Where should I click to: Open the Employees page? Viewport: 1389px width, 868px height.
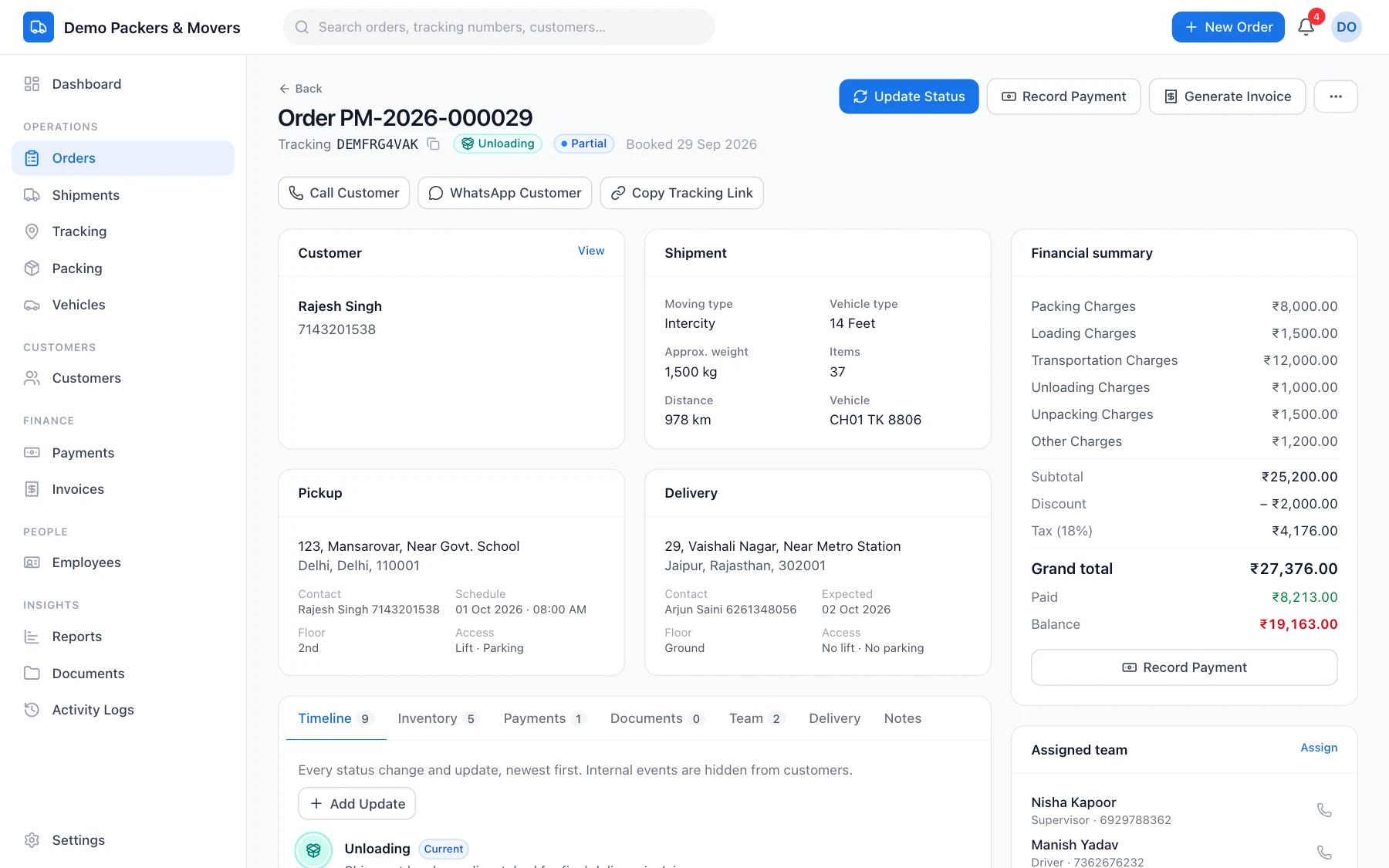click(123, 562)
